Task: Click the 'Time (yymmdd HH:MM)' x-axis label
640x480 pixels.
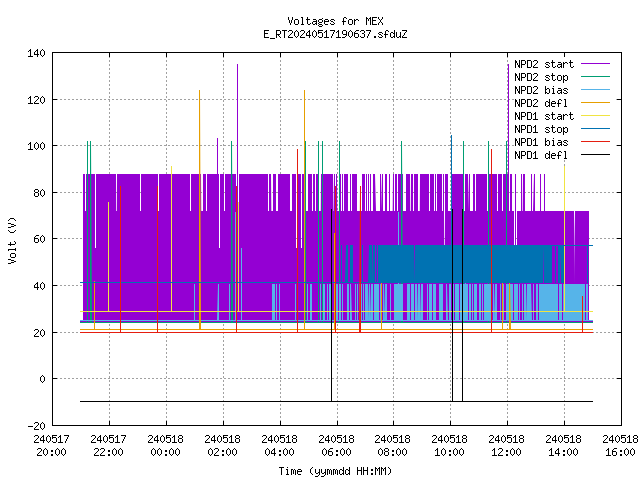Action: (335, 471)
